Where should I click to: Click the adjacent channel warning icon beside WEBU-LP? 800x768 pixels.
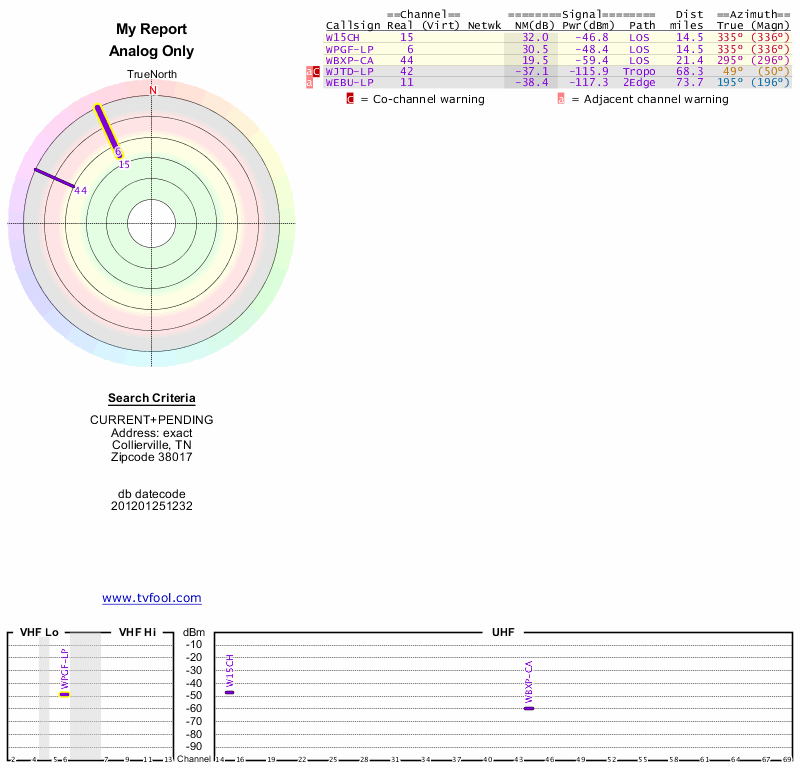(x=309, y=82)
